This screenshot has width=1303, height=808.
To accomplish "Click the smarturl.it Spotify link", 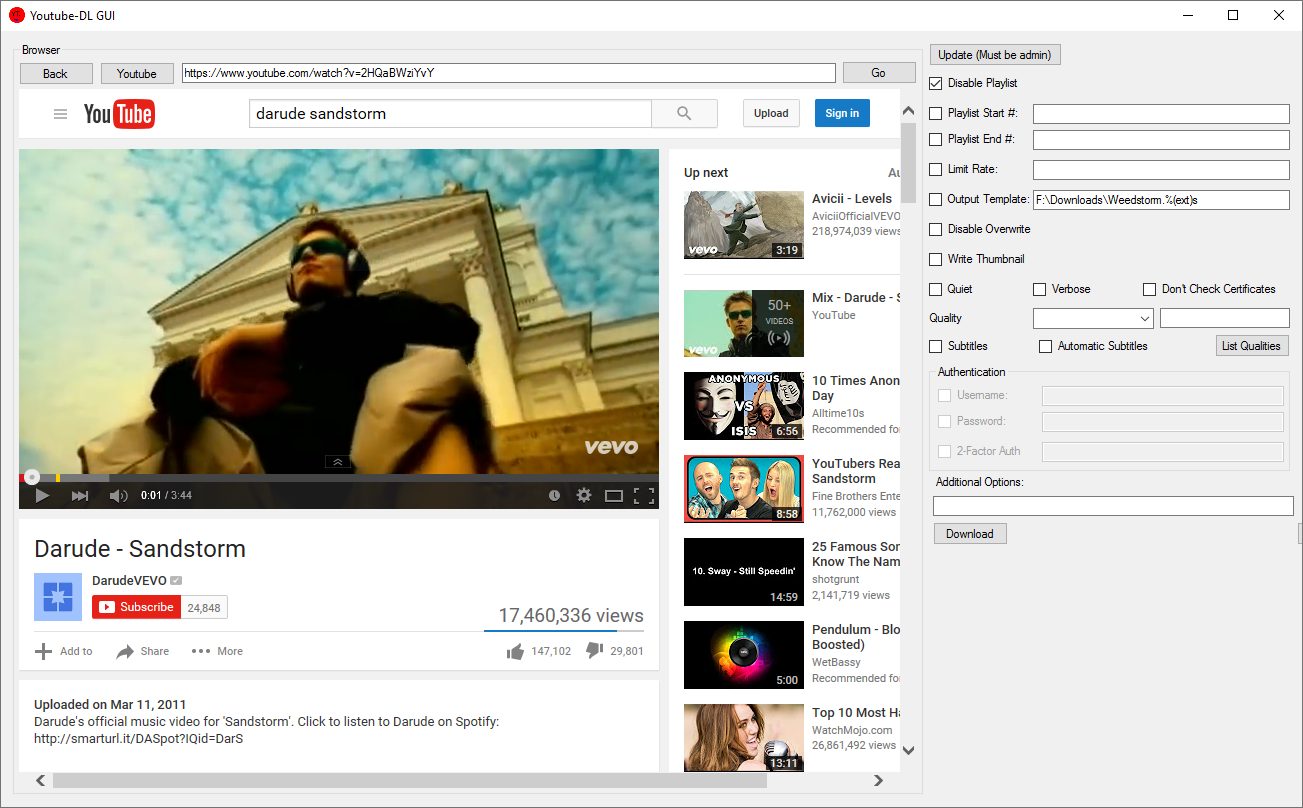I will click(x=139, y=739).
